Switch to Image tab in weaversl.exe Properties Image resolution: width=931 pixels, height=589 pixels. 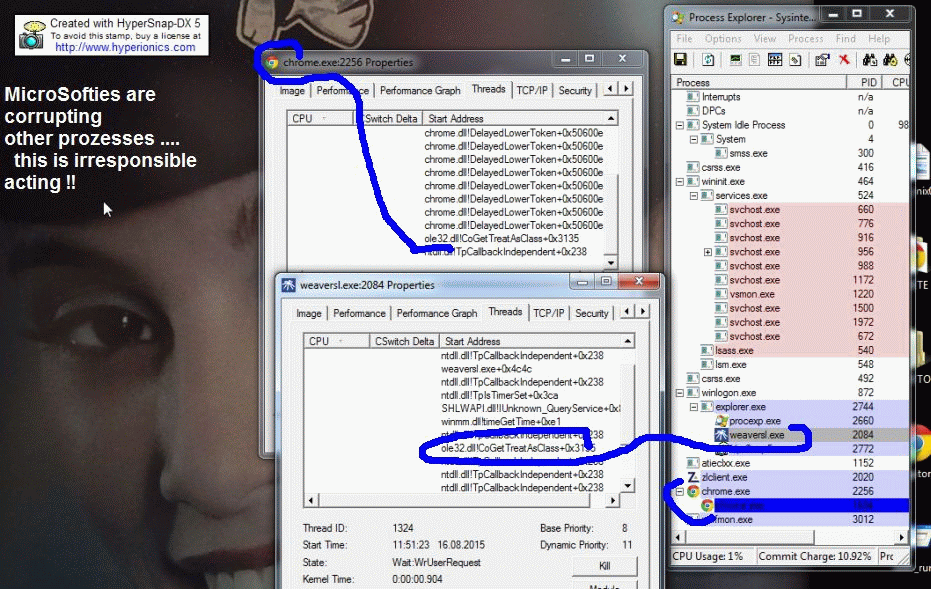[x=309, y=314]
